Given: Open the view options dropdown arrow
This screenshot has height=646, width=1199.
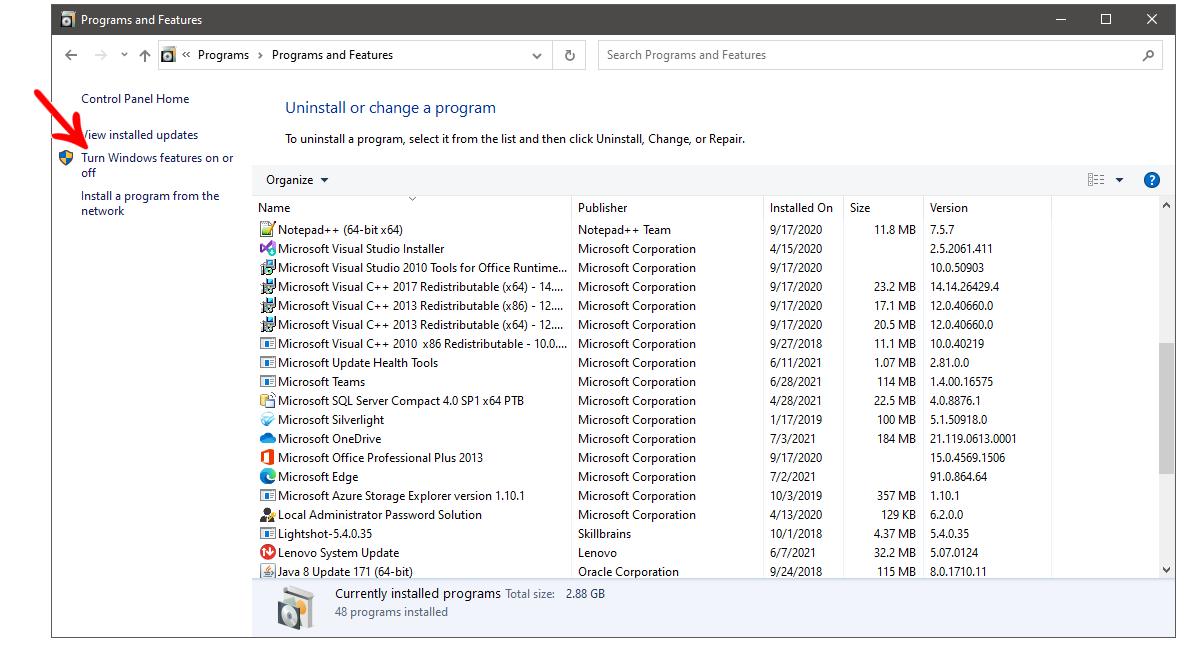Looking at the screenshot, I should 1119,180.
